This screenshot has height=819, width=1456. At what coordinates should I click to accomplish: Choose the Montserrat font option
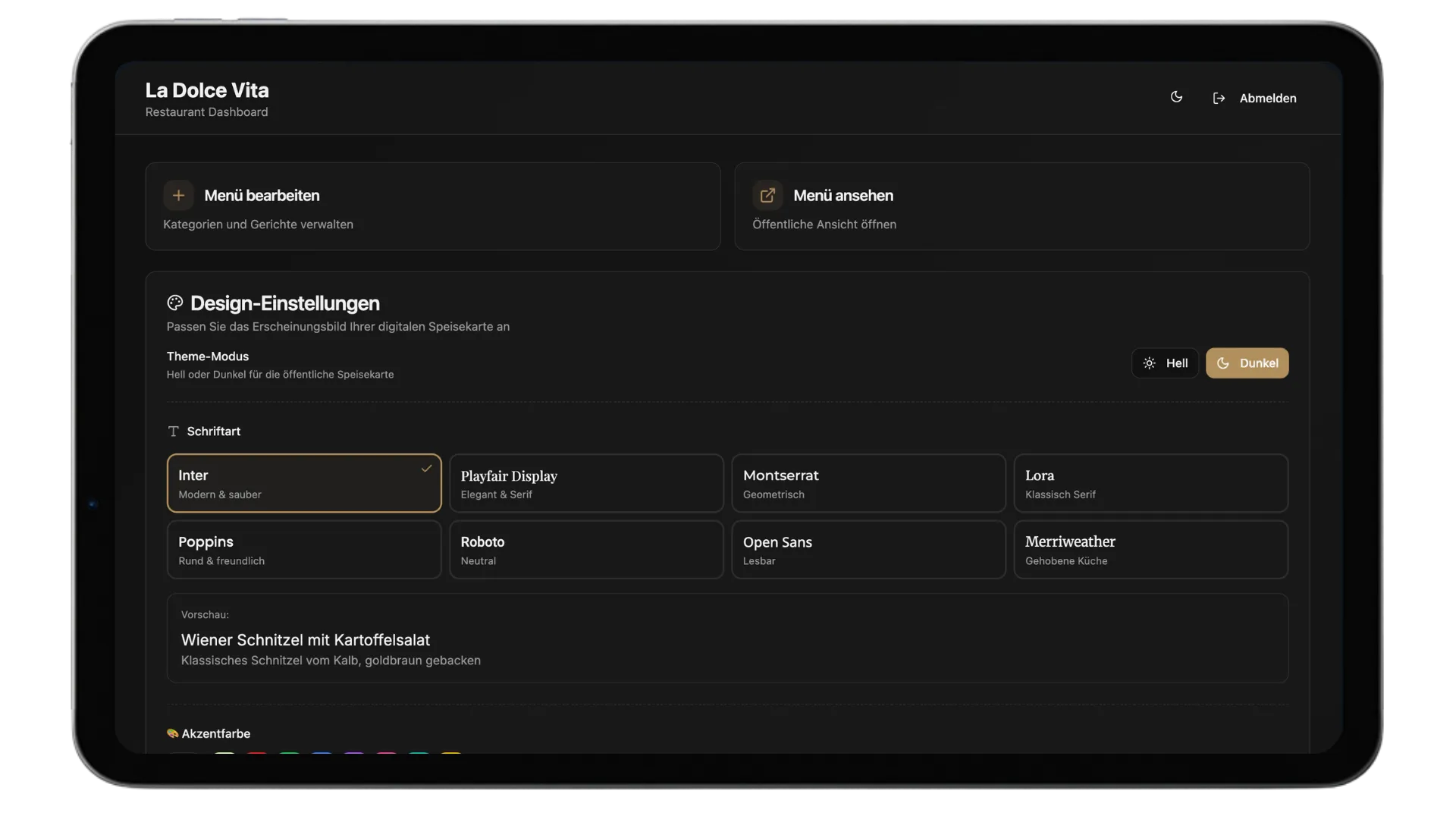pos(868,484)
